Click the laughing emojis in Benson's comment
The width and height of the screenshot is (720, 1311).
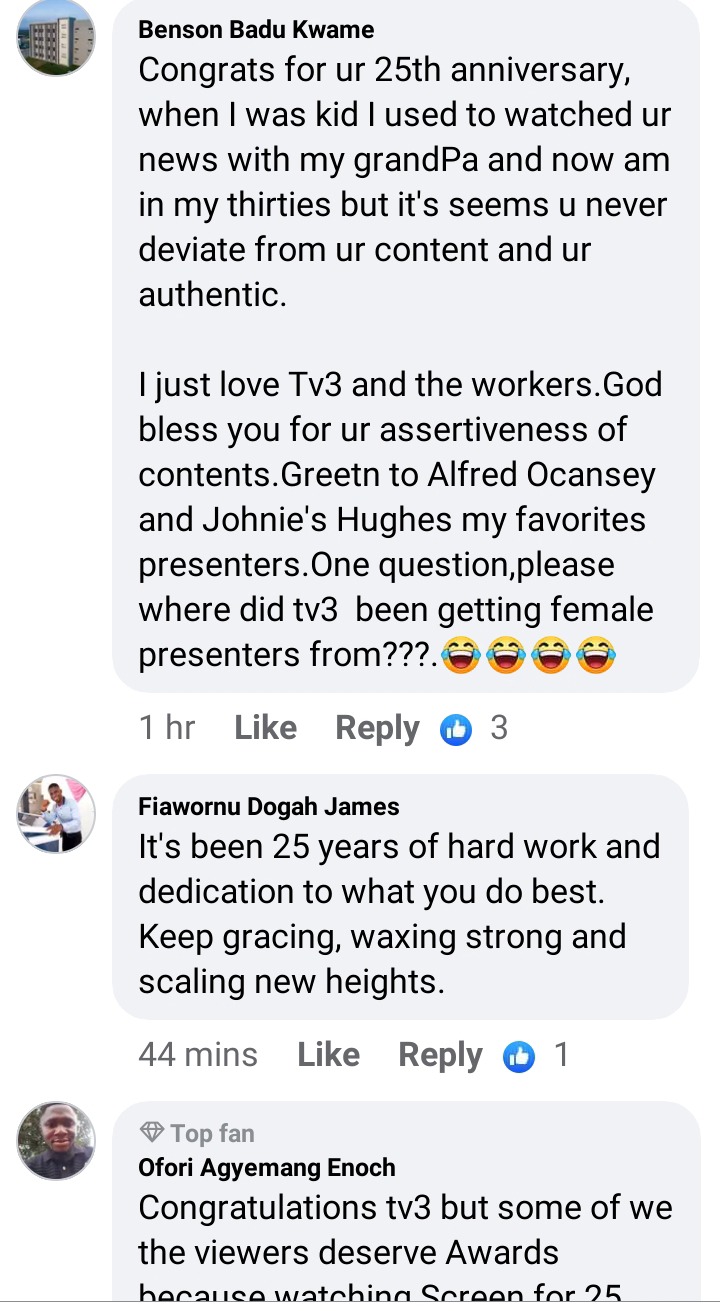click(x=528, y=656)
